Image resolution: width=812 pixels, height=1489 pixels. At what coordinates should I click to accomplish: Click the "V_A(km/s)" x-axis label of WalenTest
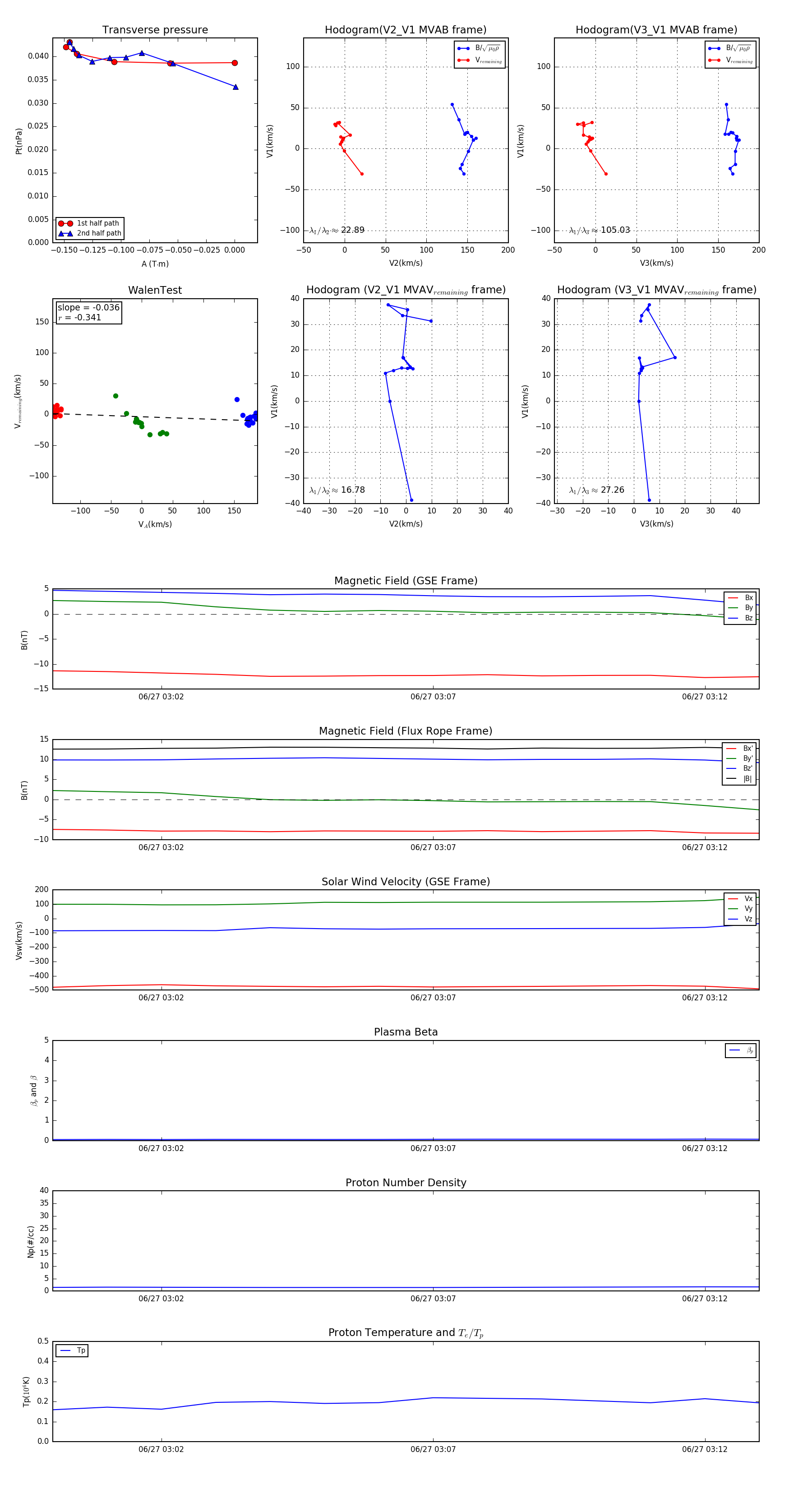(x=155, y=524)
